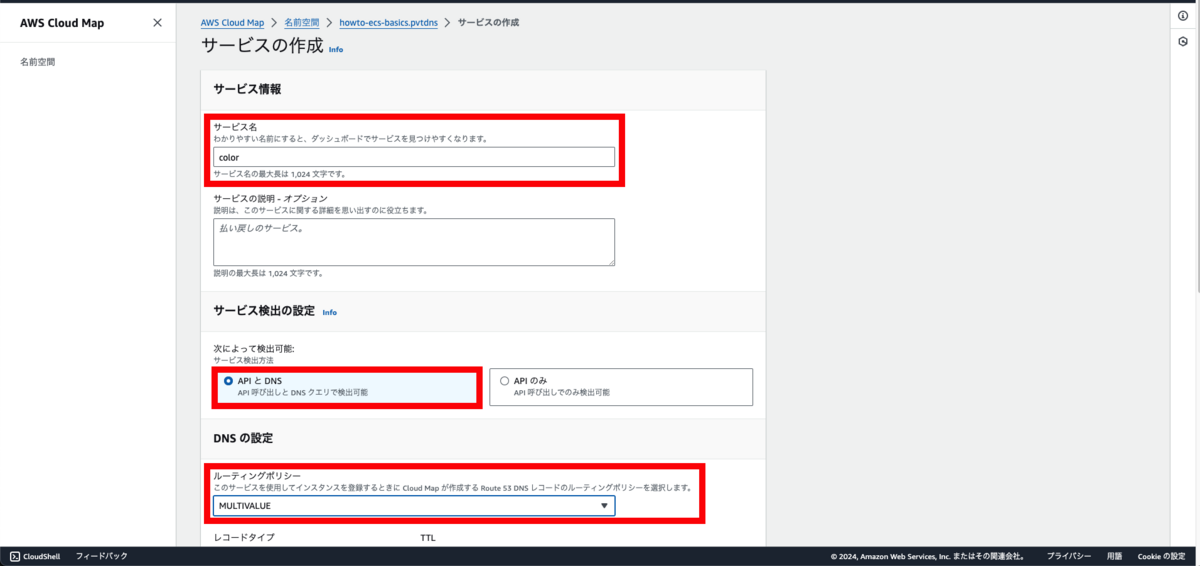Click the ルーティングポリシー label
Image resolution: width=1200 pixels, height=566 pixels.
[x=258, y=476]
